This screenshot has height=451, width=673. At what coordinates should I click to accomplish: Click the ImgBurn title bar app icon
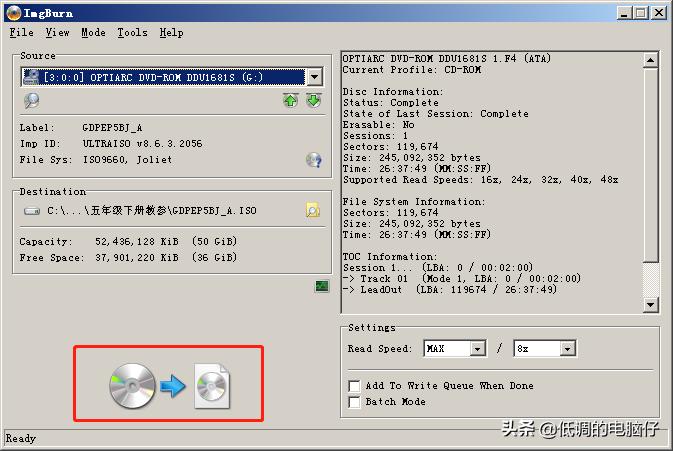[x=14, y=12]
